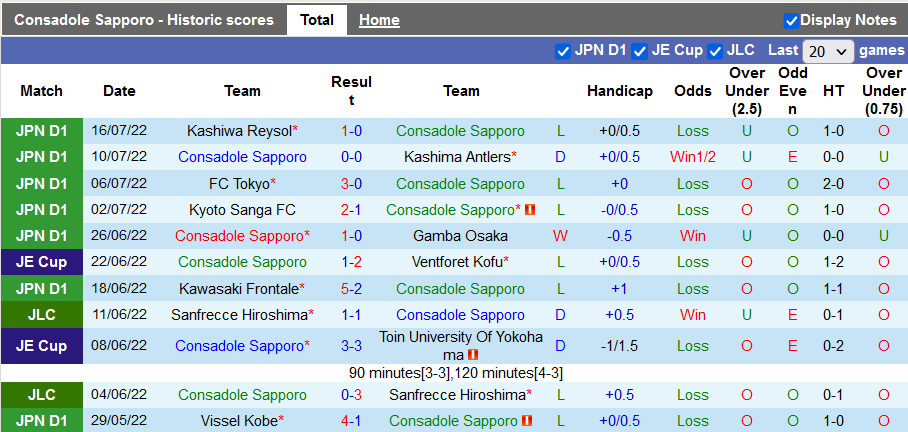The image size is (908, 432).
Task: Click the -0.5 handicap in Gamba Osaka row
Action: 620,236
